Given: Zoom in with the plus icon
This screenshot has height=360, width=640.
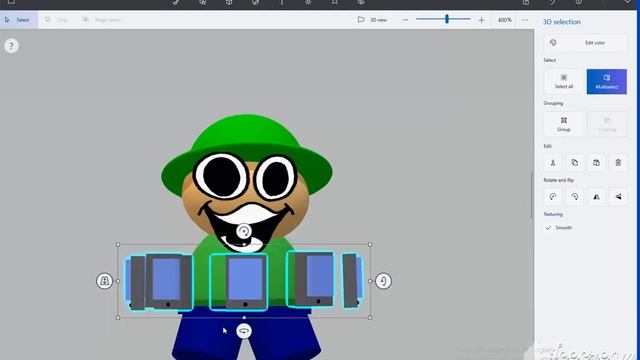Looking at the screenshot, I should point(481,20).
